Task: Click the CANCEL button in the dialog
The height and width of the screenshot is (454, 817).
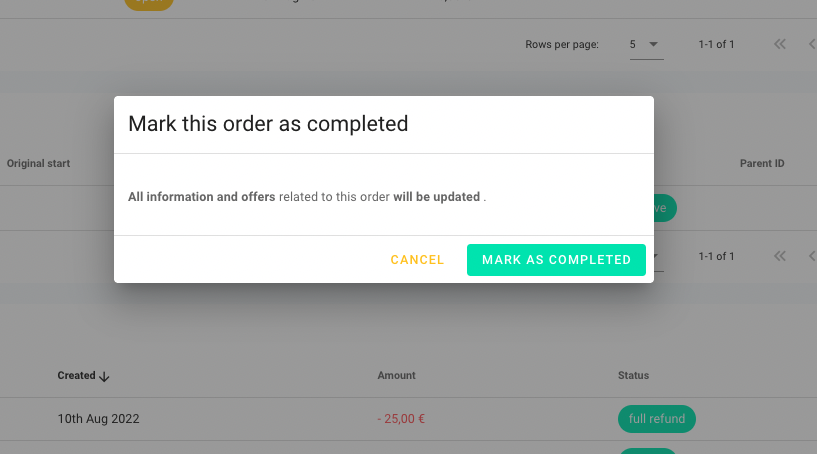Action: click(417, 260)
